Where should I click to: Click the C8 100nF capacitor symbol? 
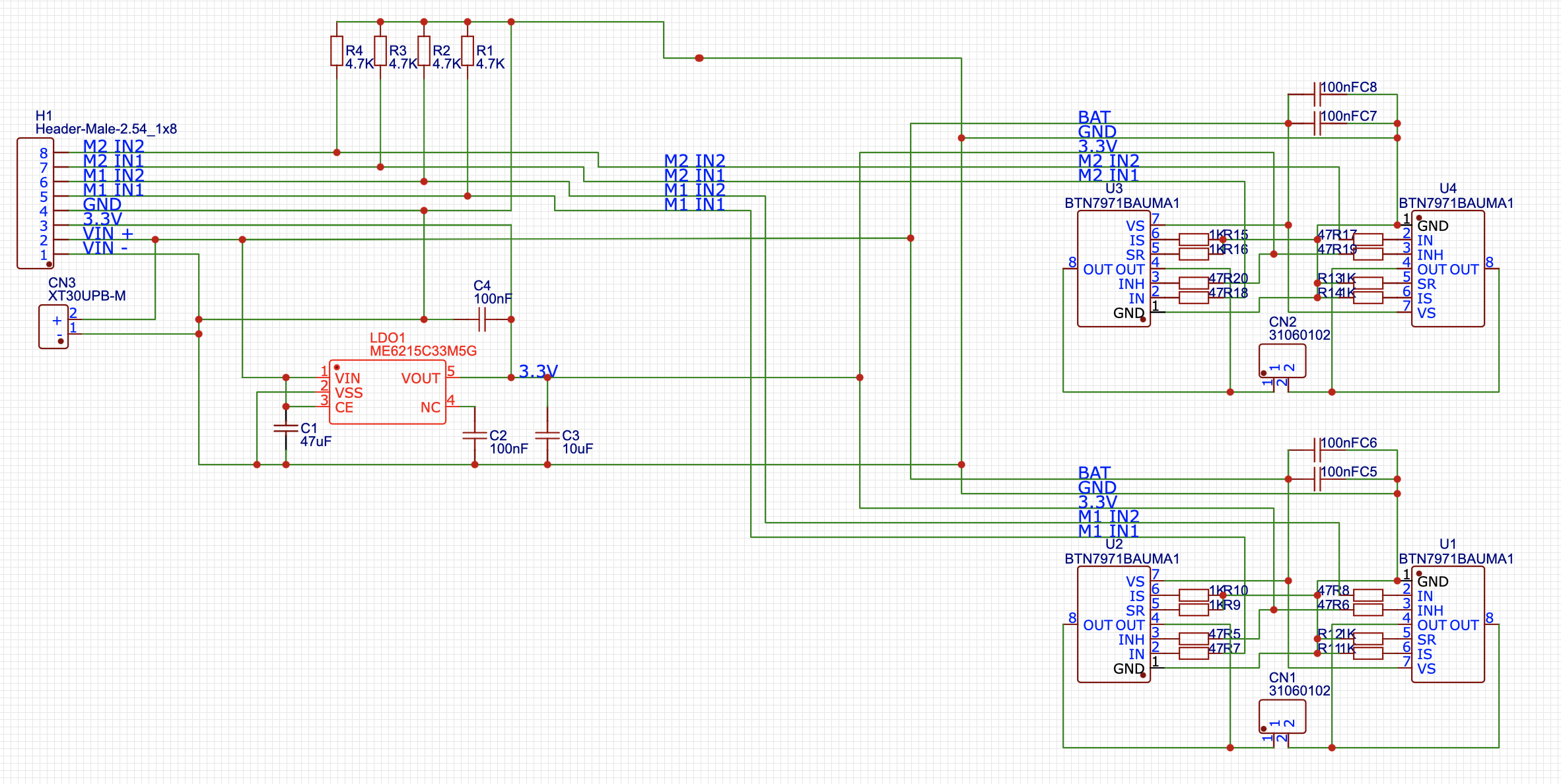click(x=1317, y=94)
